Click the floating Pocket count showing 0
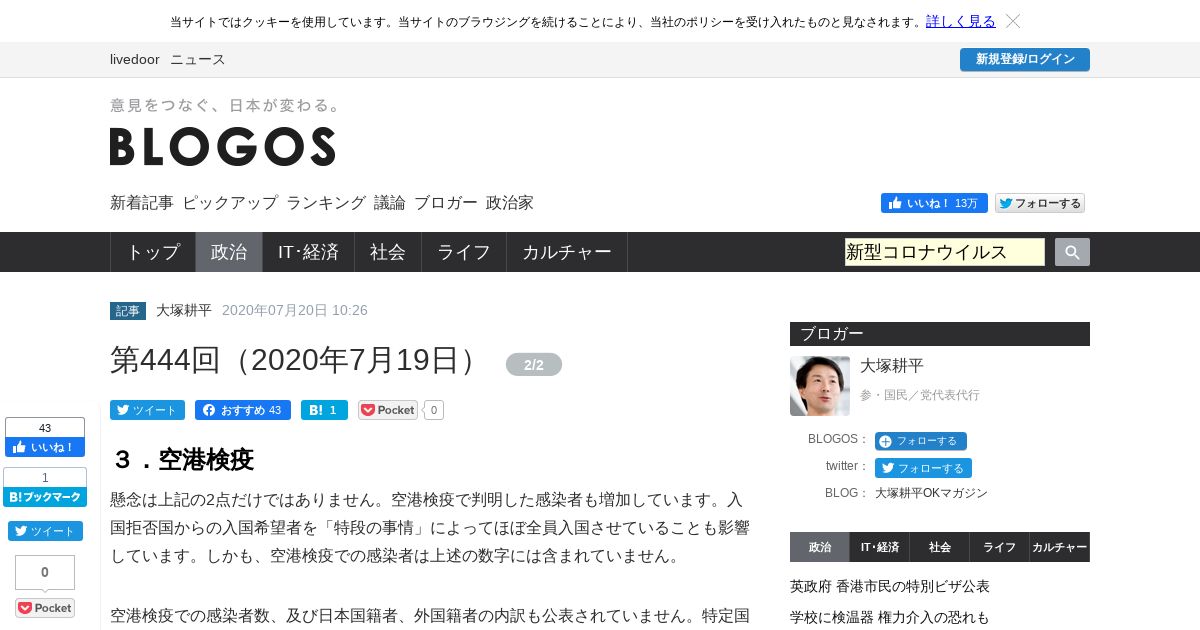Viewport: 1200px width, 630px height. click(45, 572)
